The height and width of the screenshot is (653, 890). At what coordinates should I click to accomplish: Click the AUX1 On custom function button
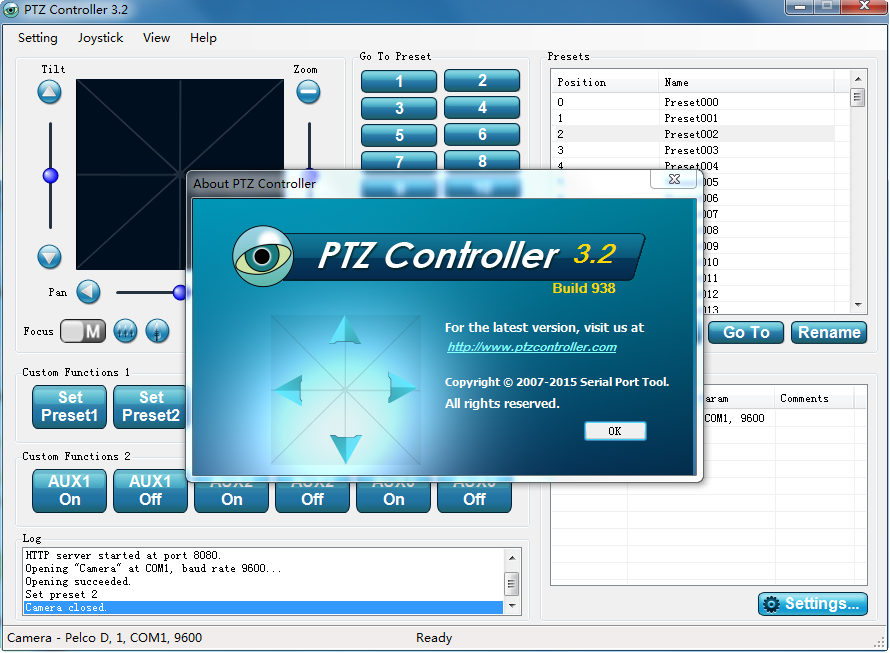(69, 490)
